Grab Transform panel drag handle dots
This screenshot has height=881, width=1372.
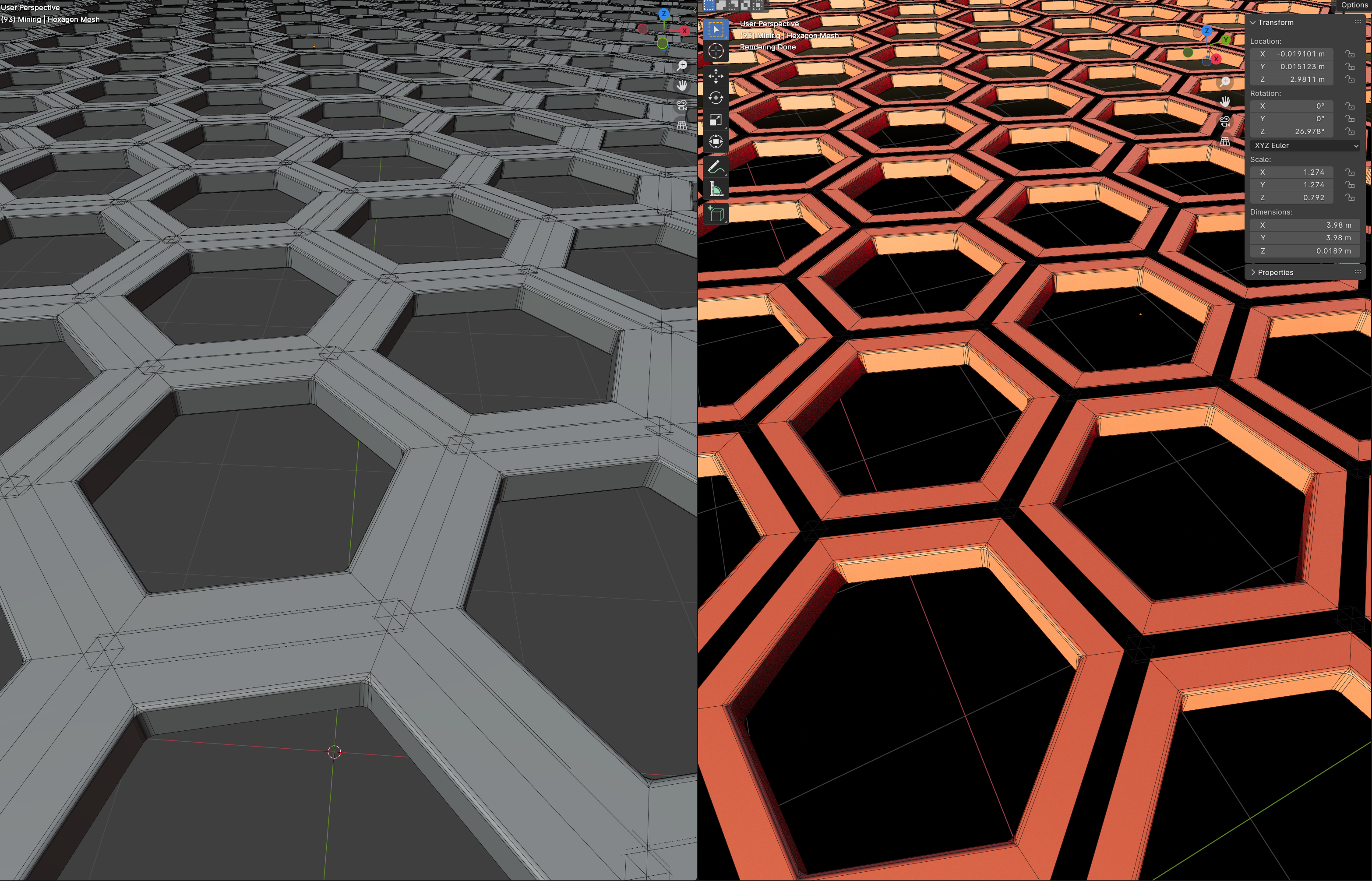coord(1358,22)
